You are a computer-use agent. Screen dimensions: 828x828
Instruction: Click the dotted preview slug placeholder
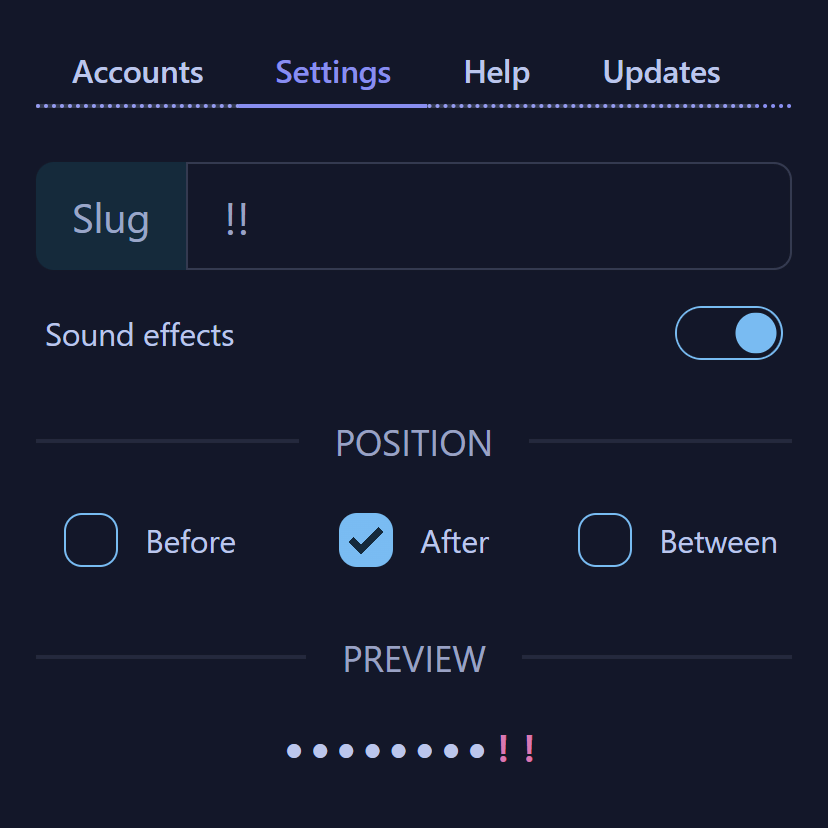(x=385, y=749)
